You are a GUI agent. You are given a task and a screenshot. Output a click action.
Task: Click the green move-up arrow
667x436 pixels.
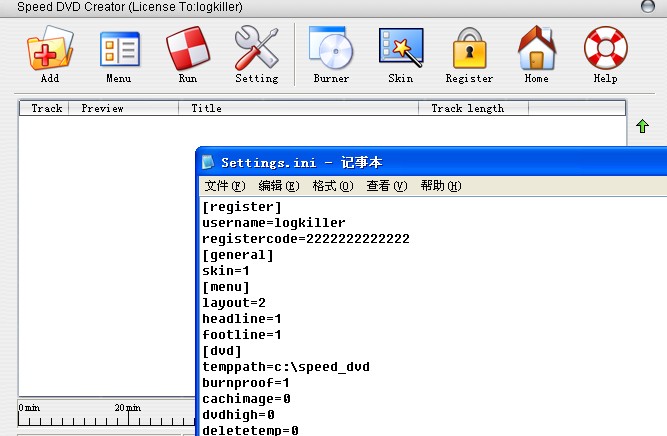(642, 126)
